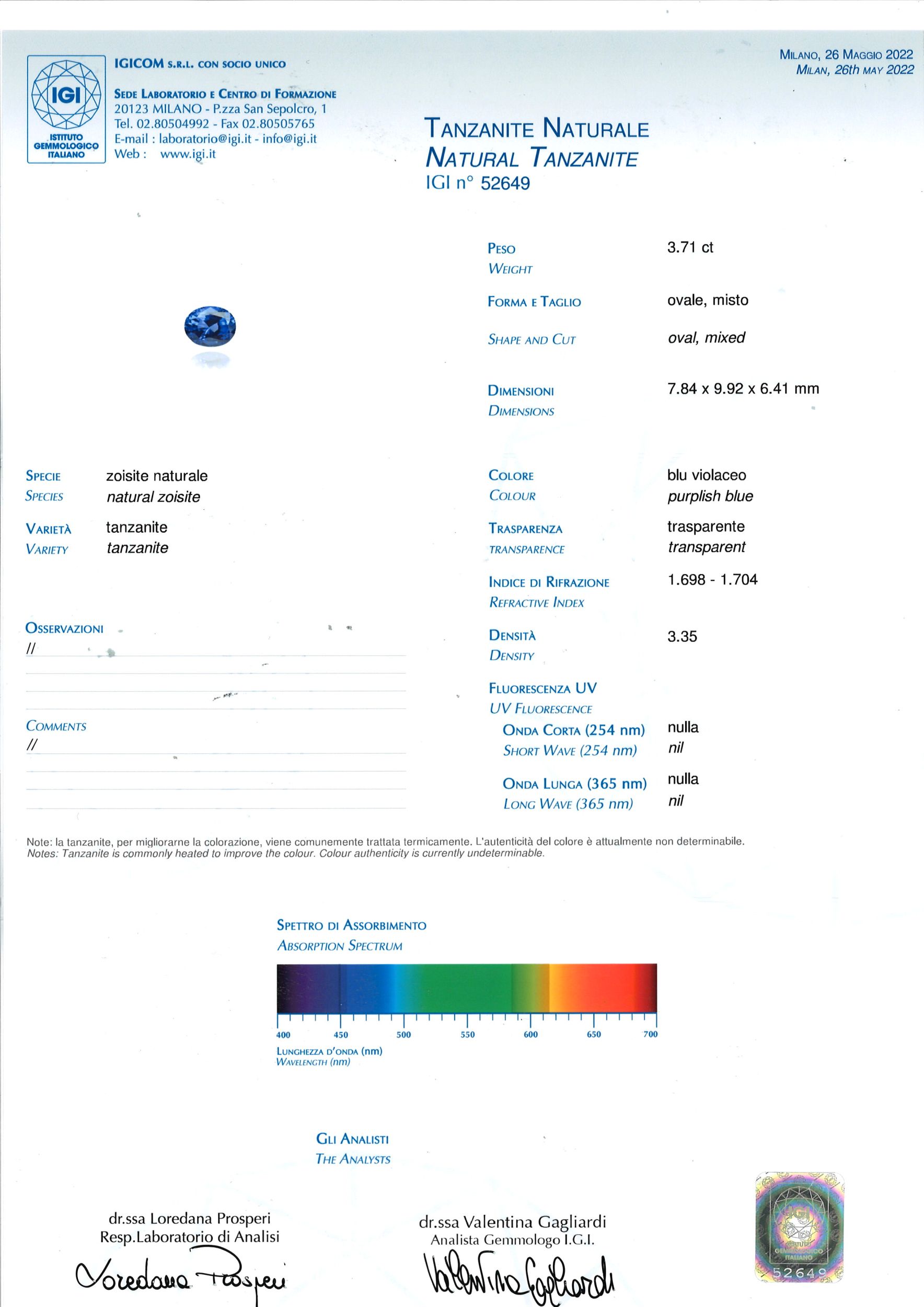Click the Comments first blank line
Screen dimensions: 924x1307
(216, 746)
